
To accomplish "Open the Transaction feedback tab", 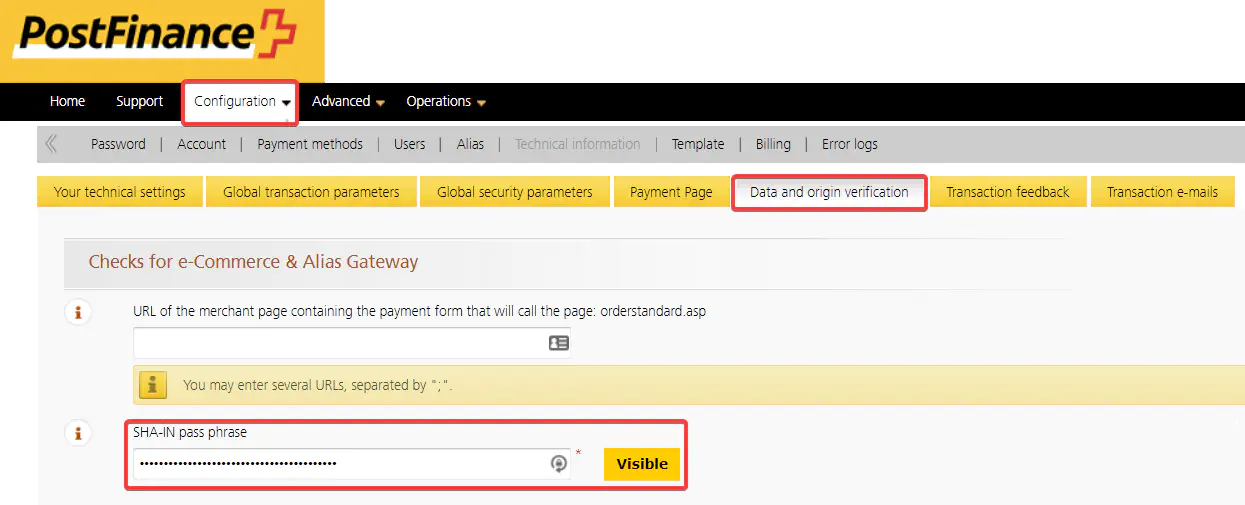I will pyautogui.click(x=1007, y=192).
